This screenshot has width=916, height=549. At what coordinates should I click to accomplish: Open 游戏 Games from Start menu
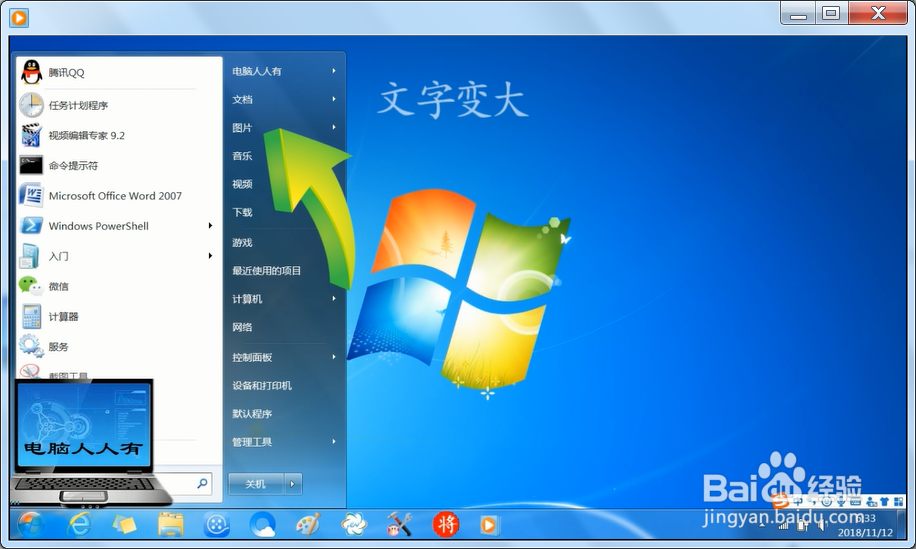[x=242, y=242]
